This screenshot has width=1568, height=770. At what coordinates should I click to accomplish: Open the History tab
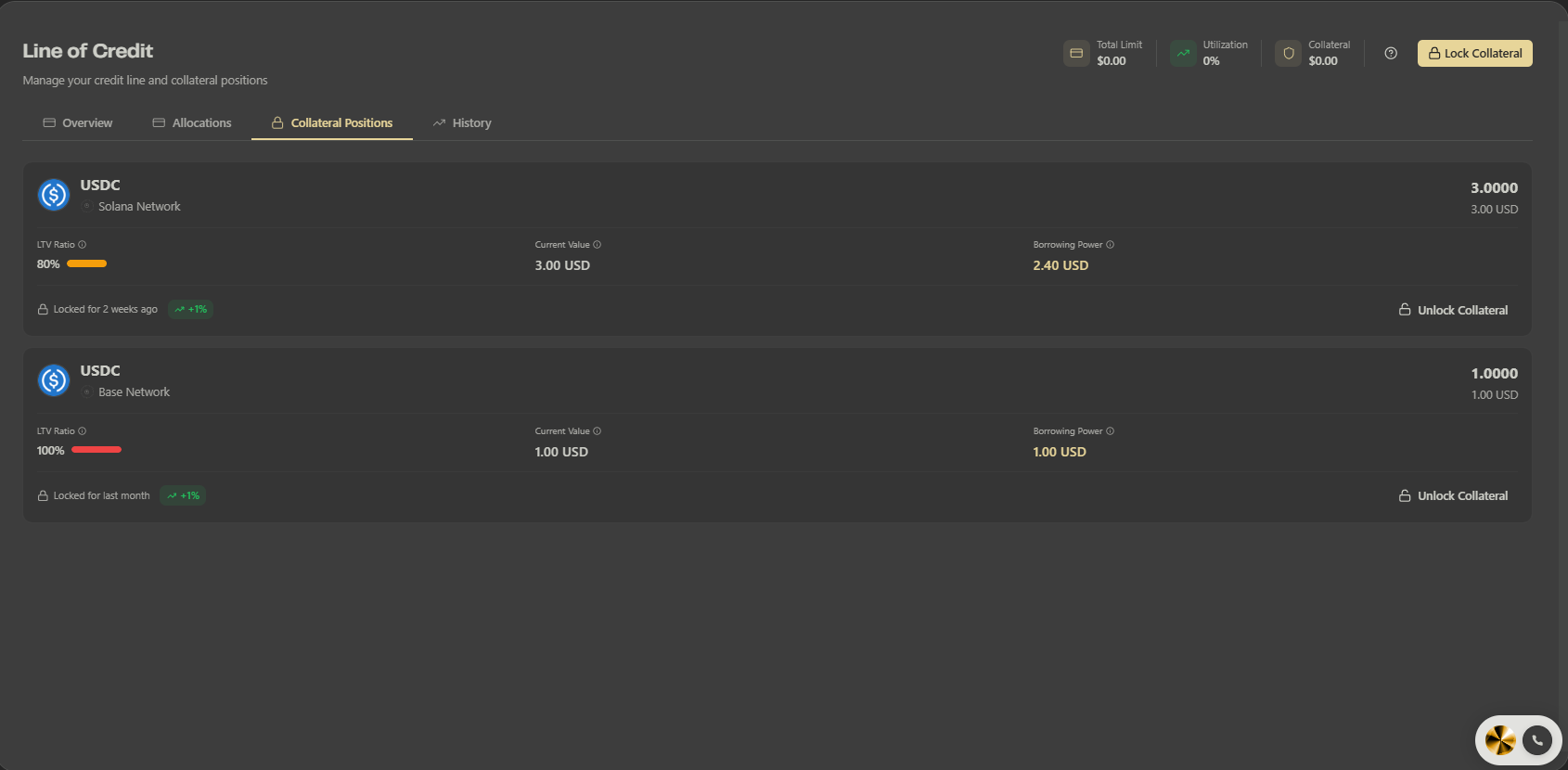(462, 122)
